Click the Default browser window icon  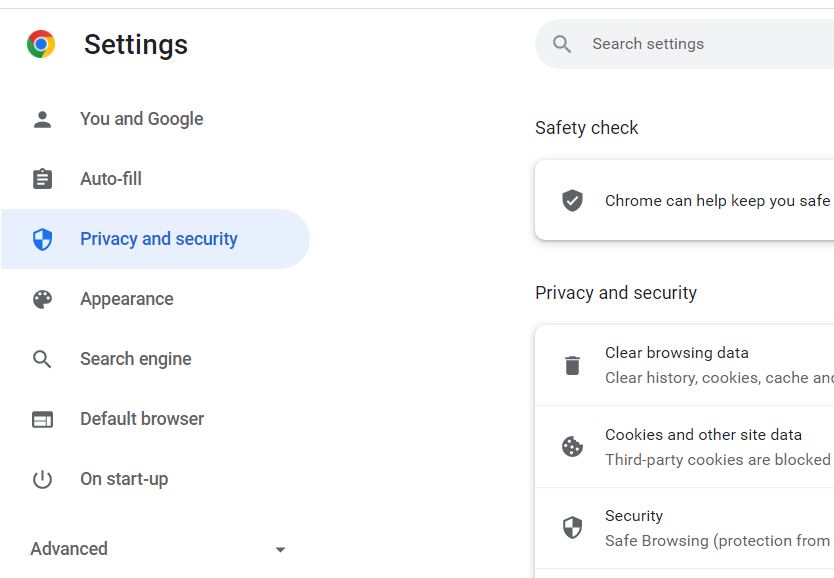click(x=42, y=418)
